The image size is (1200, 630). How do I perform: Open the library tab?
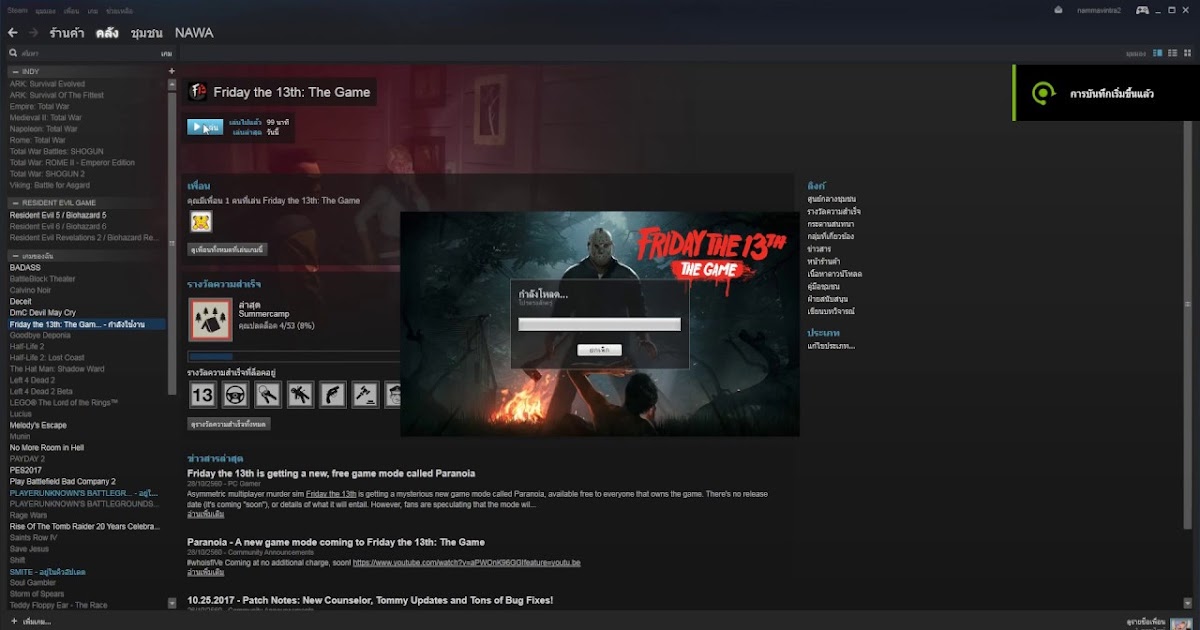[x=107, y=33]
